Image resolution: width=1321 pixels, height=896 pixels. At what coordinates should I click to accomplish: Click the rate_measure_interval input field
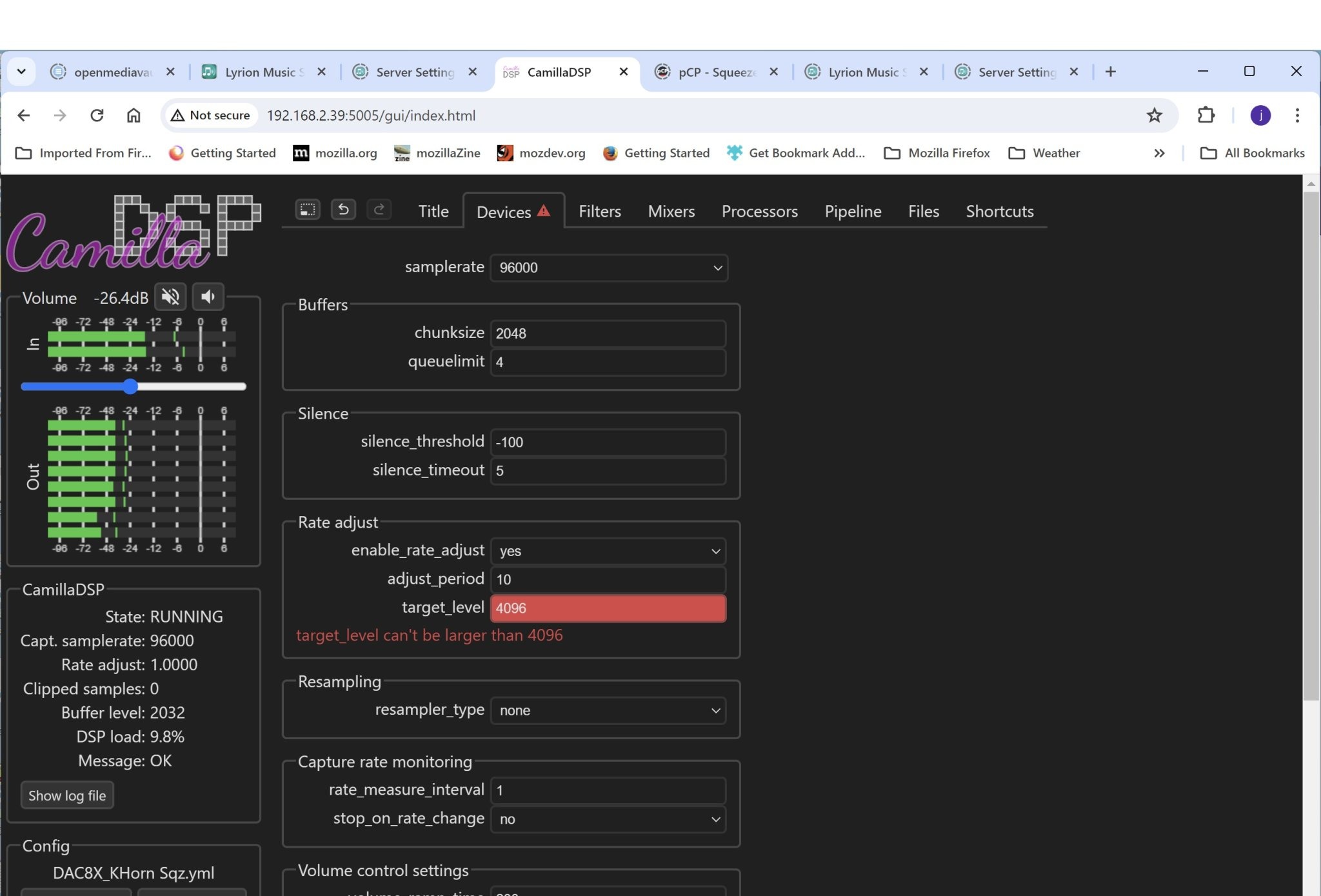pyautogui.click(x=608, y=790)
